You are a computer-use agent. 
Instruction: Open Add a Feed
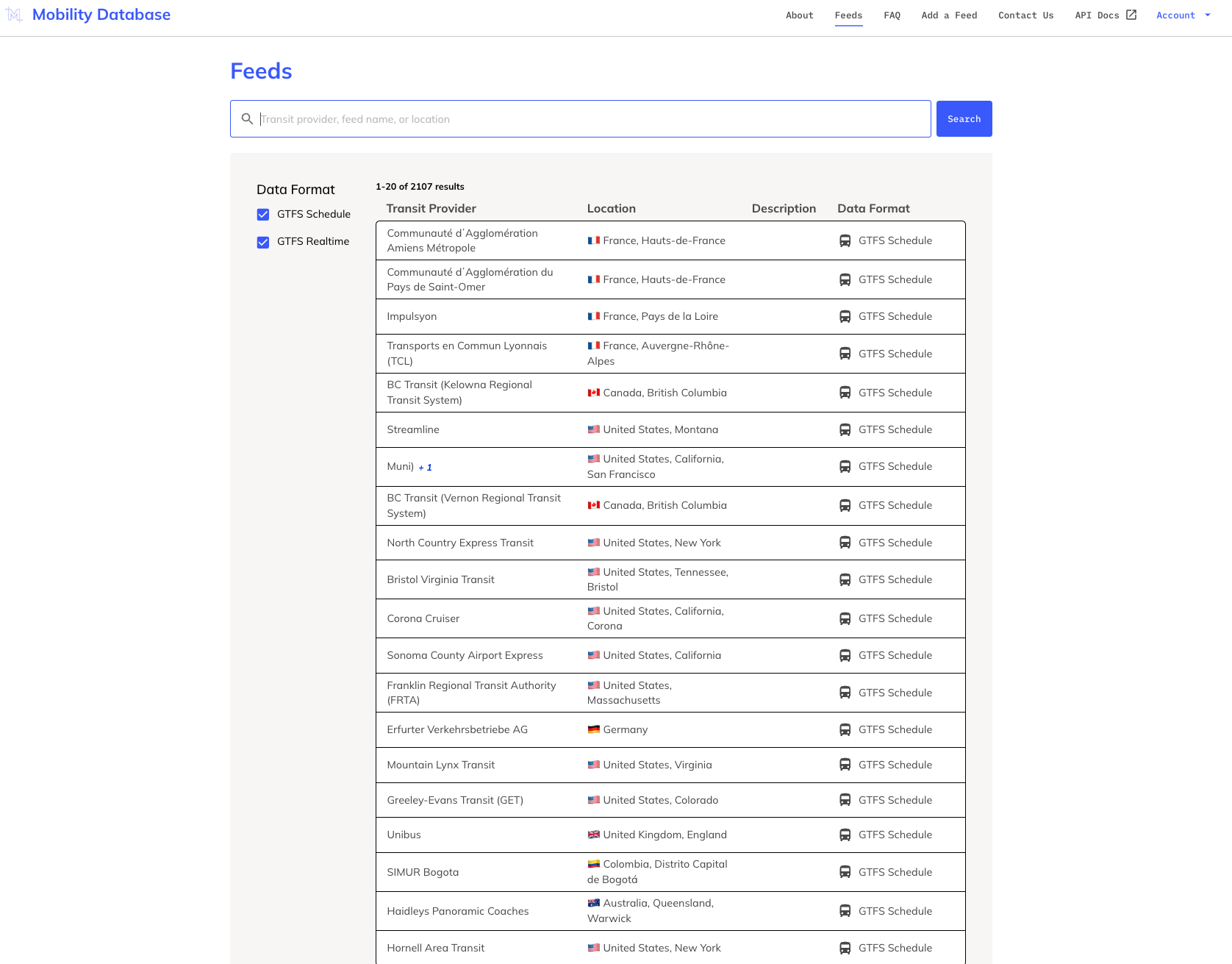949,15
